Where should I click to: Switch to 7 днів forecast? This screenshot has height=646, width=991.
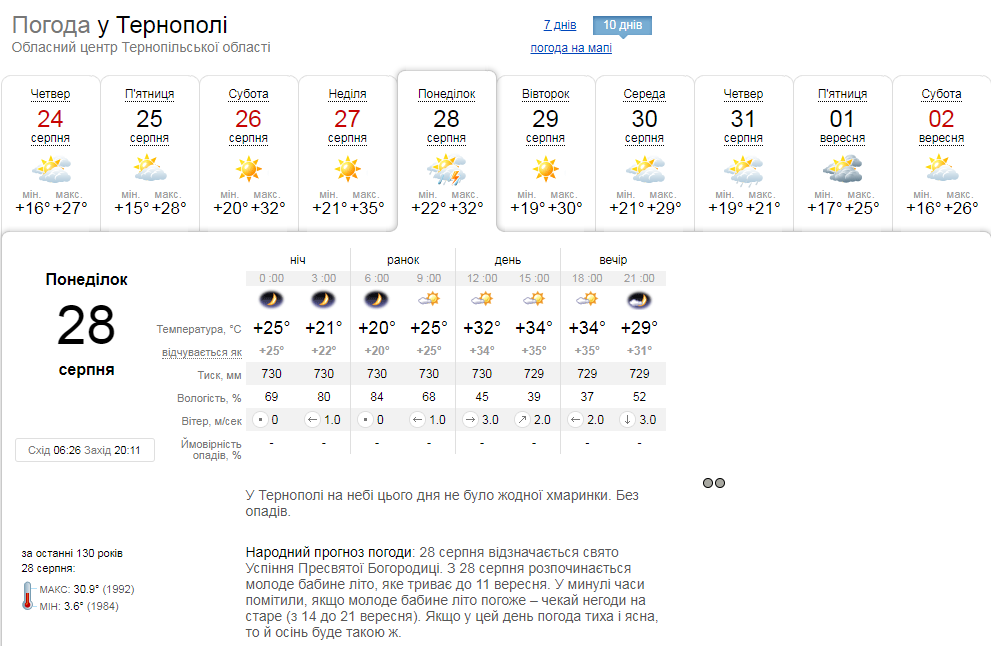(x=560, y=25)
